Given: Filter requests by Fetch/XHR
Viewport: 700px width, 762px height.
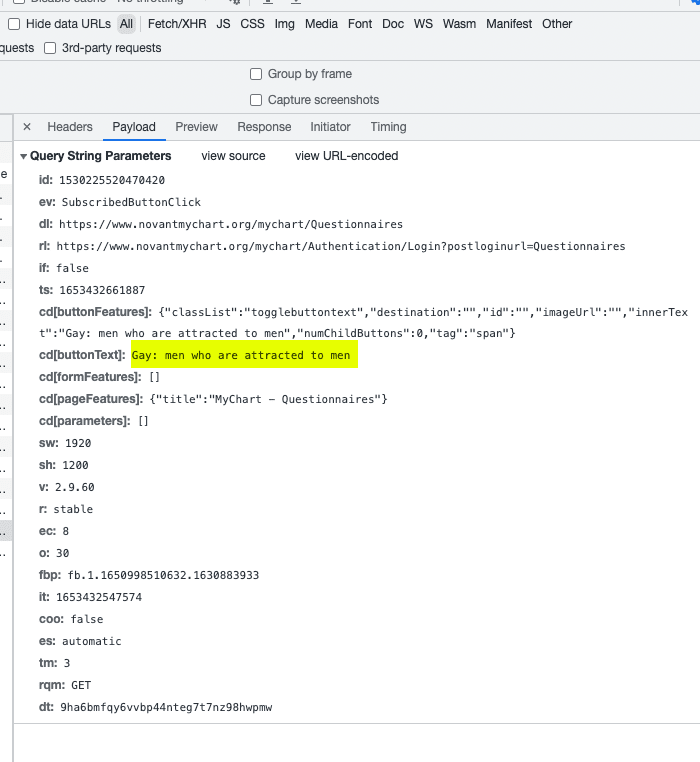Looking at the screenshot, I should (177, 24).
